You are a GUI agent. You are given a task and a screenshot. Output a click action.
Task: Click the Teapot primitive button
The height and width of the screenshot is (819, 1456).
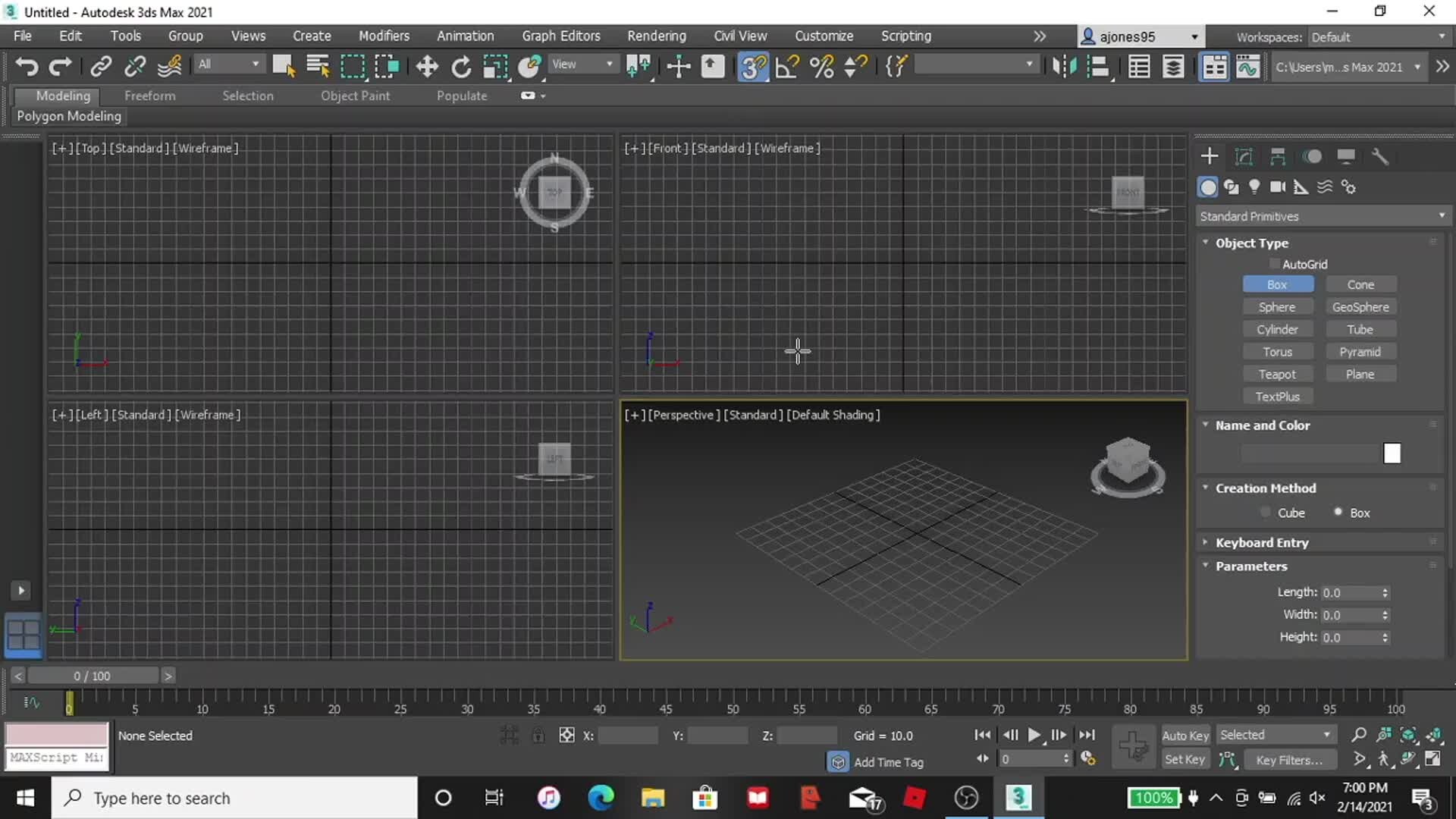click(x=1278, y=374)
